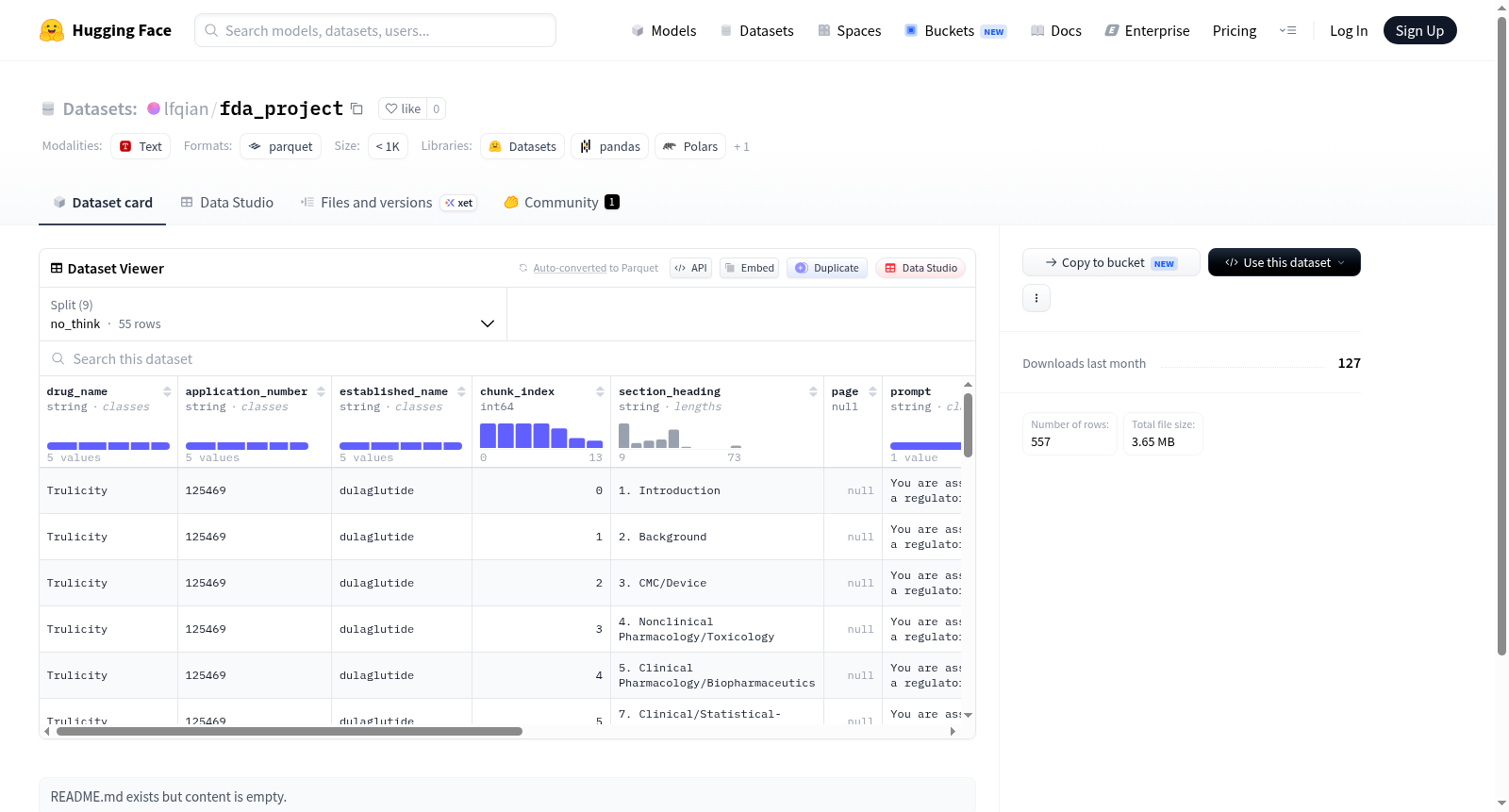Copy dataset name with copy icon

pyautogui.click(x=357, y=108)
